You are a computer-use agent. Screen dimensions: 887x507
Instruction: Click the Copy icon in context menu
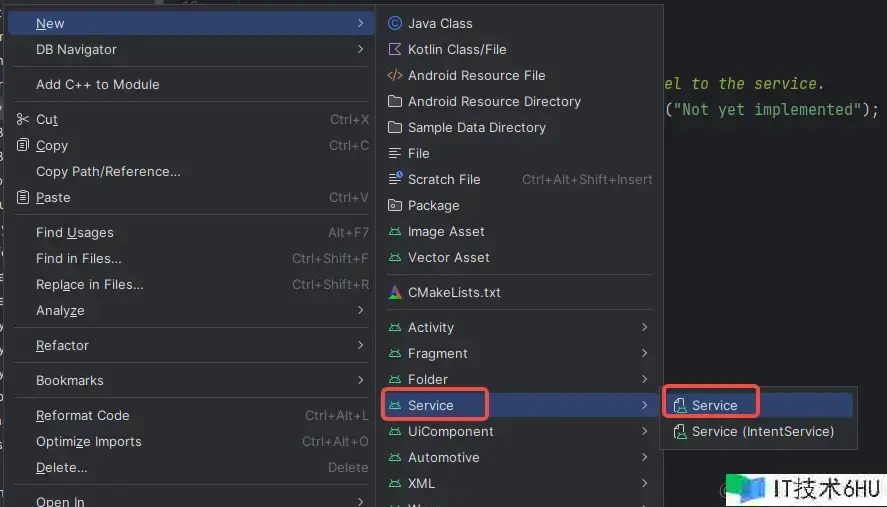click(x=23, y=145)
